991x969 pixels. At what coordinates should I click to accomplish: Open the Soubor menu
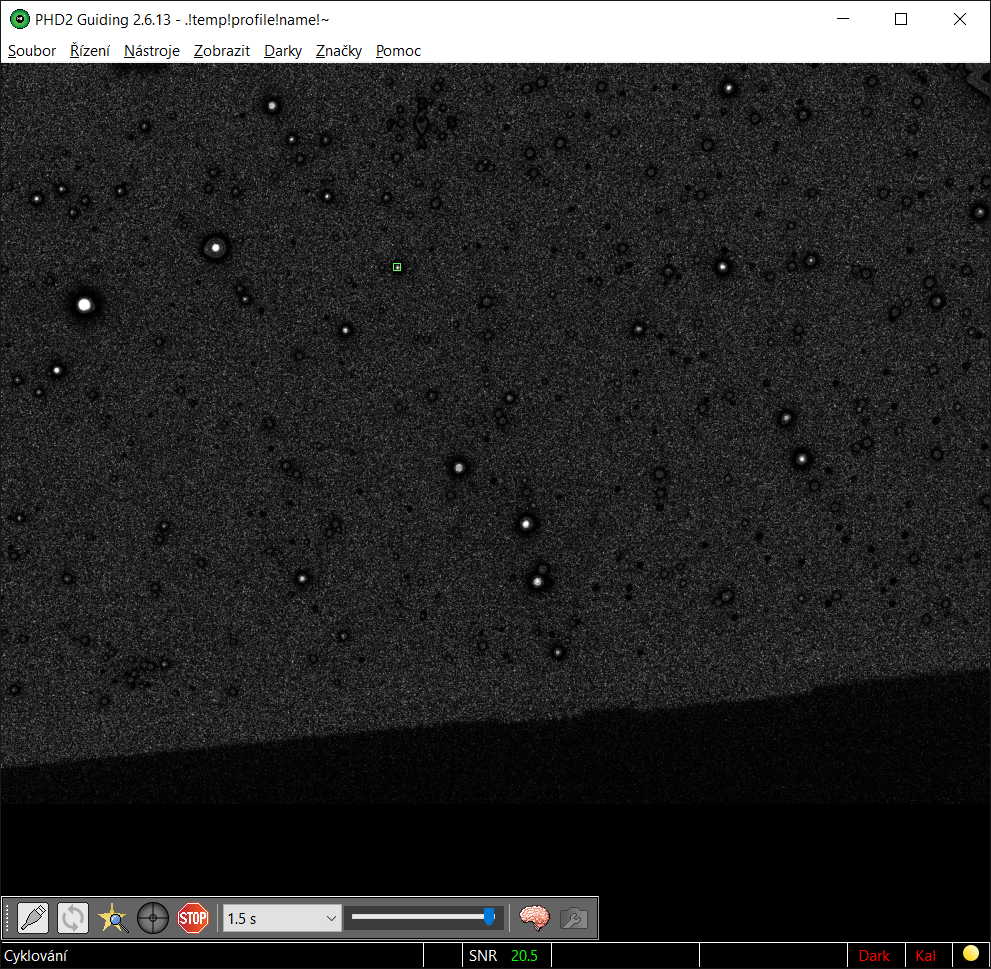[x=32, y=51]
